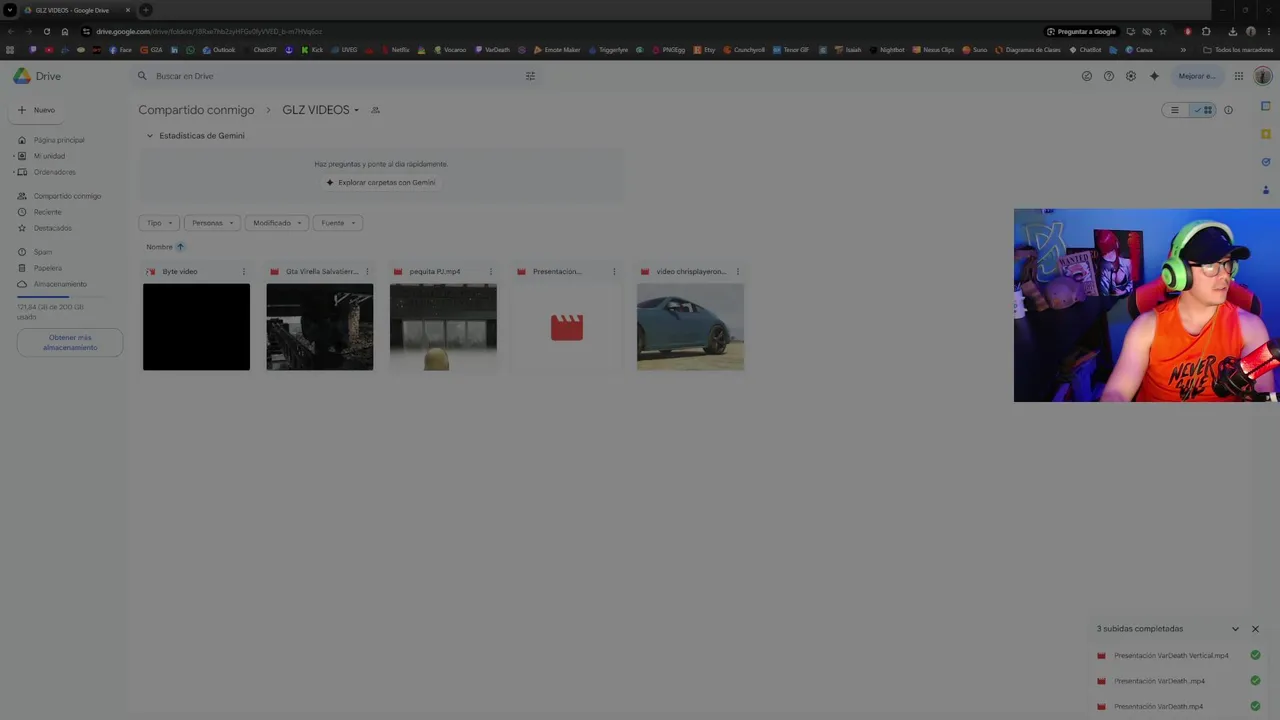Open the Netflix bookmark

click(395, 50)
